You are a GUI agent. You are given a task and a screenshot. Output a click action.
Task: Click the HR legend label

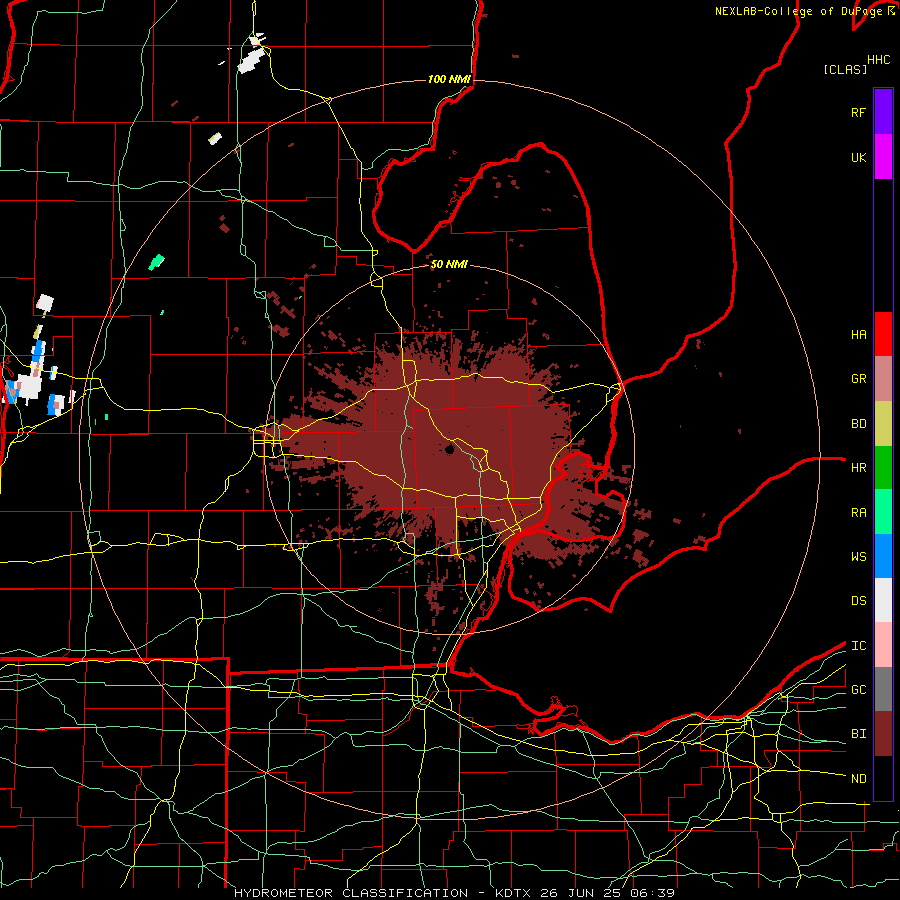[858, 468]
